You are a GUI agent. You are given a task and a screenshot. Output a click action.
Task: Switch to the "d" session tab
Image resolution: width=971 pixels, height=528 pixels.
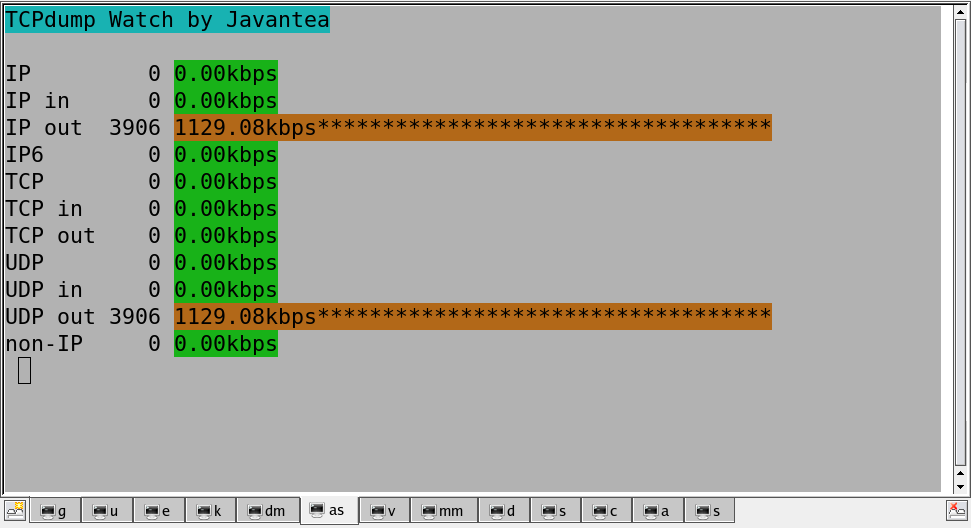click(503, 511)
